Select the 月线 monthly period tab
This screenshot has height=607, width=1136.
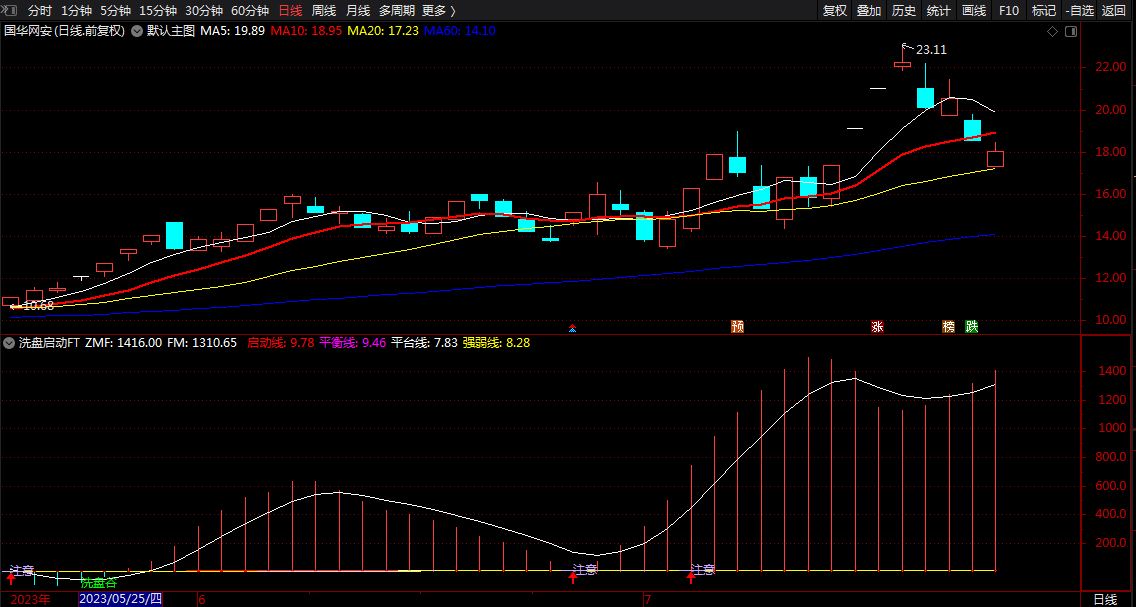coord(358,10)
